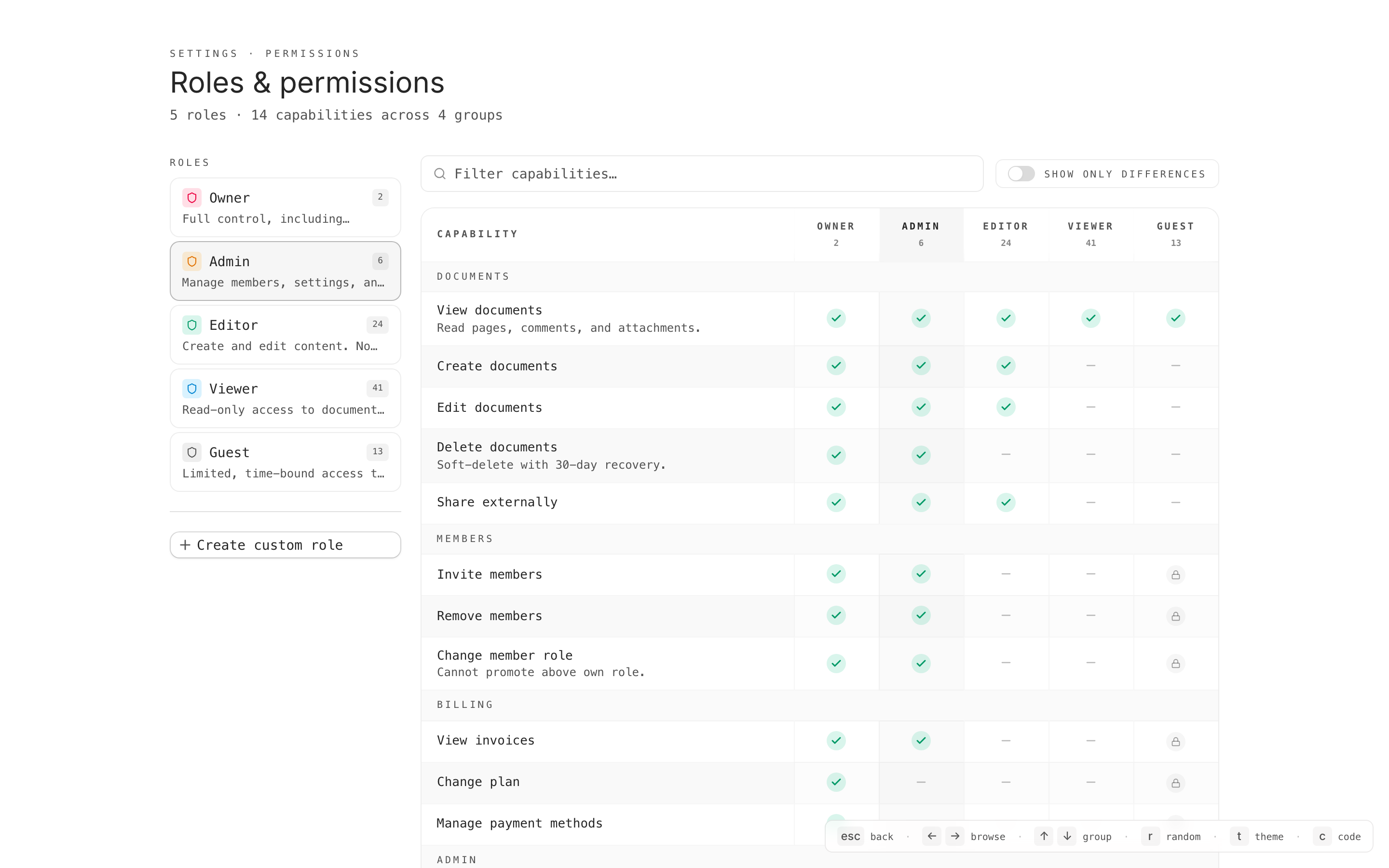1389x868 pixels.
Task: Toggle Admin dash for Change plan
Action: (921, 782)
